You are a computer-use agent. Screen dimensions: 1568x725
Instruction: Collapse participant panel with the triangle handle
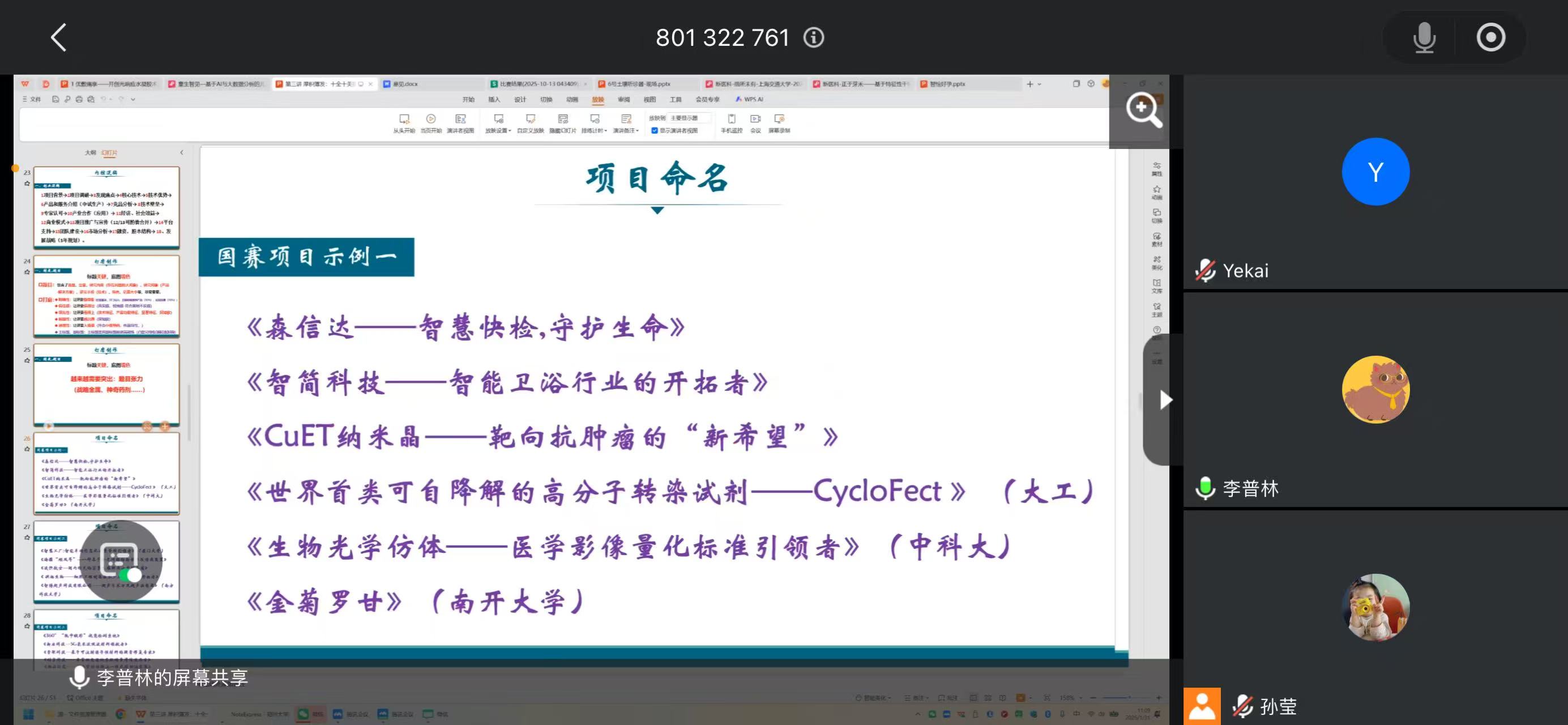(1164, 400)
